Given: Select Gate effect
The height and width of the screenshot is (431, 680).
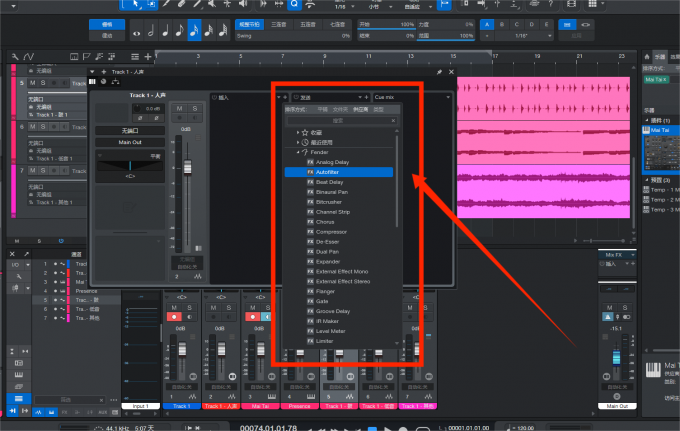Looking at the screenshot, I should click(322, 301).
